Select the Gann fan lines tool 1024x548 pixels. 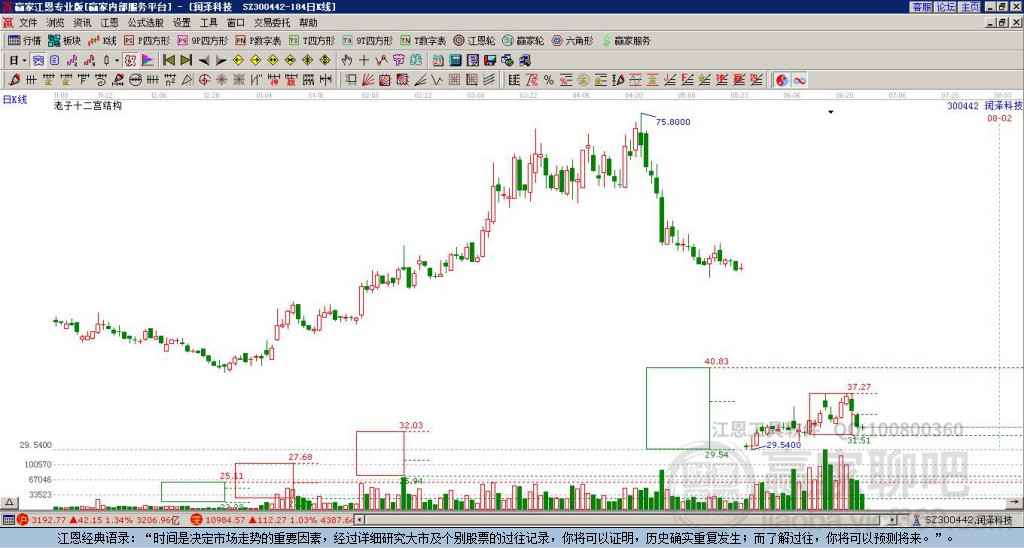pyautogui.click(x=368, y=80)
